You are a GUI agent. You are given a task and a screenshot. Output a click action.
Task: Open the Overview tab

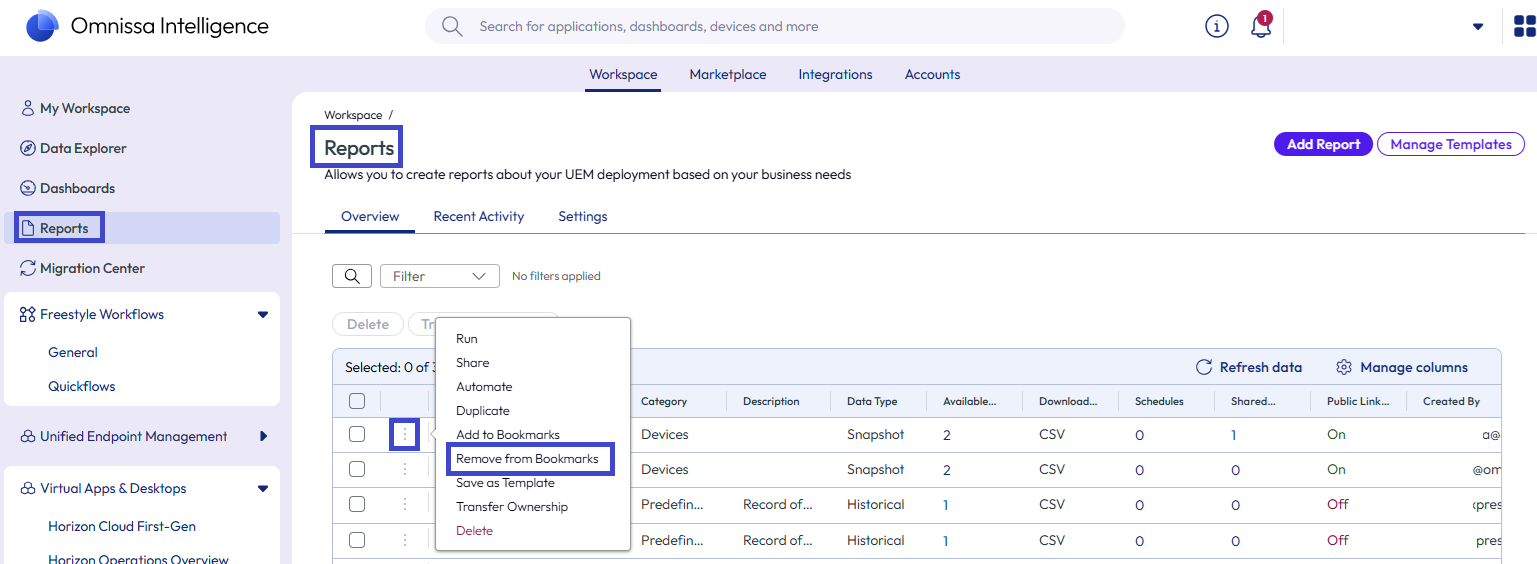coord(370,217)
